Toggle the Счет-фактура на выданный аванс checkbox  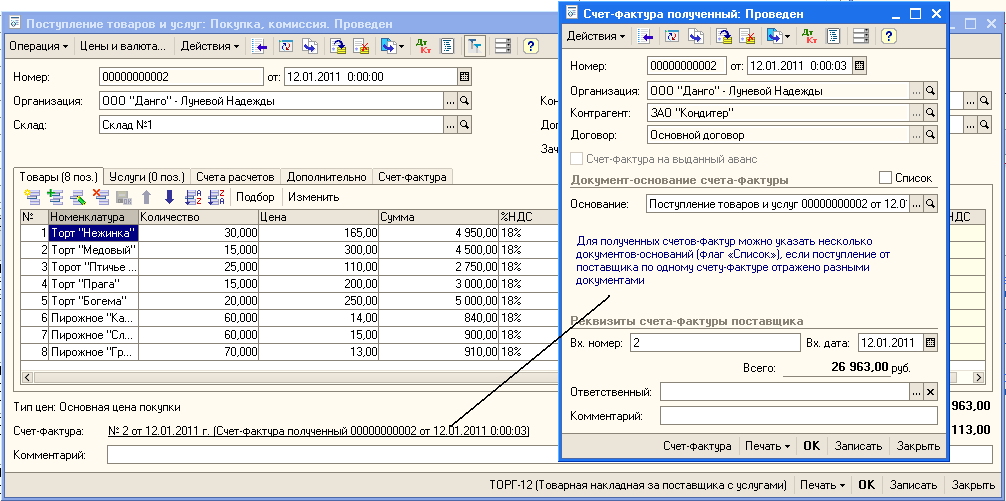tap(576, 158)
